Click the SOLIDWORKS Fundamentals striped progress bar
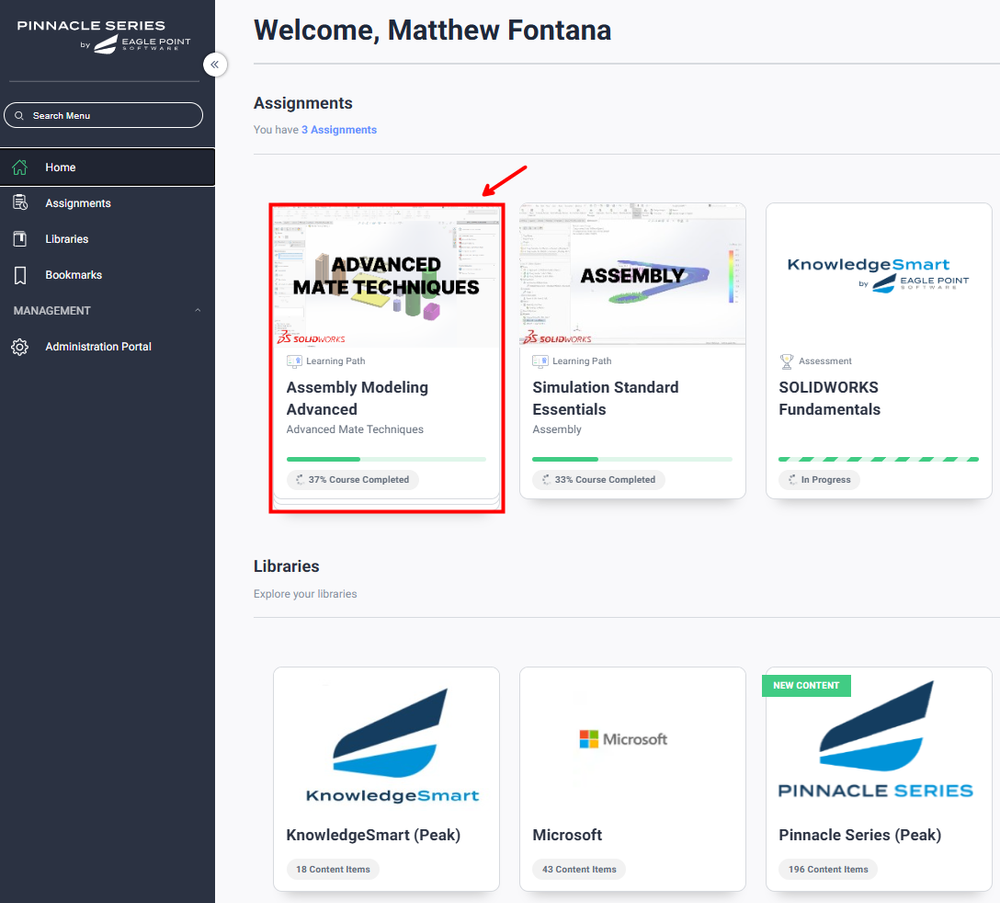Screen dimensions: 1000x903 (x=879, y=459)
